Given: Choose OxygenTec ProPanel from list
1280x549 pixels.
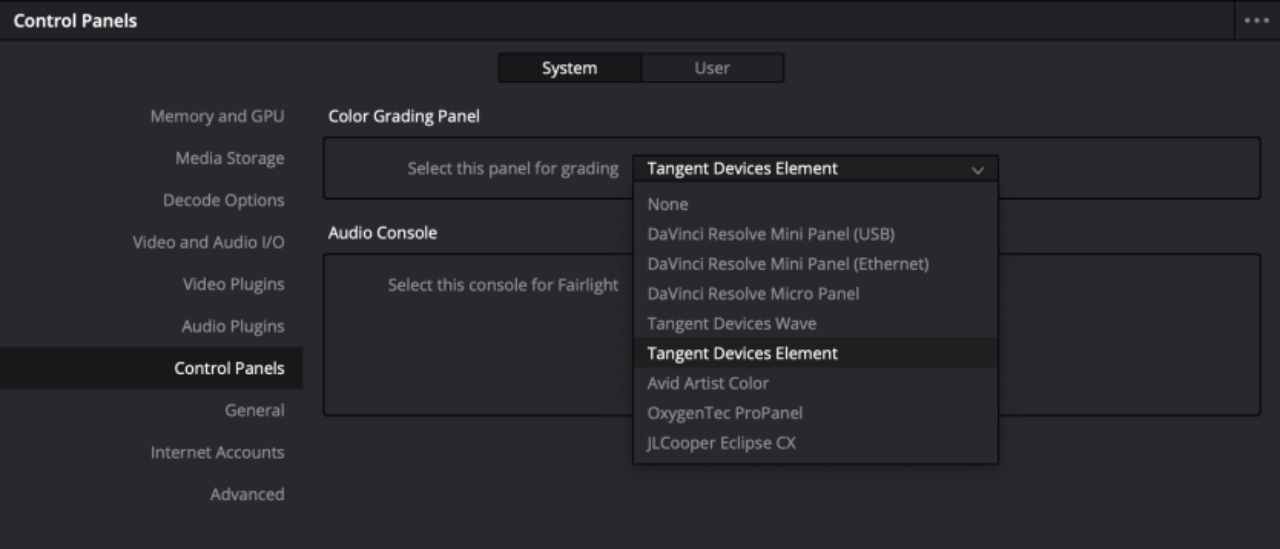Looking at the screenshot, I should pos(724,413).
